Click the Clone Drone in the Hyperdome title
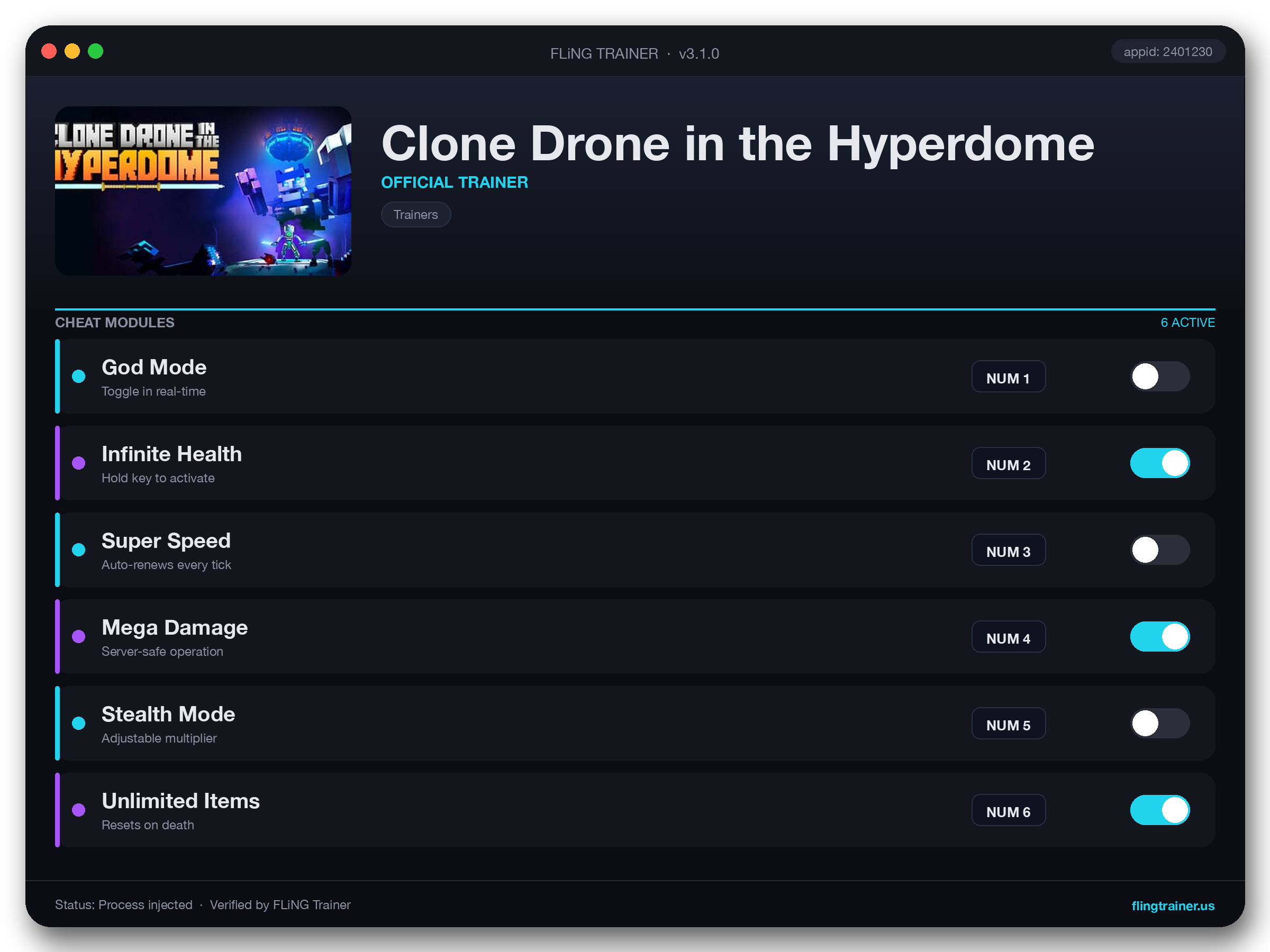The image size is (1270, 952). coord(737,143)
